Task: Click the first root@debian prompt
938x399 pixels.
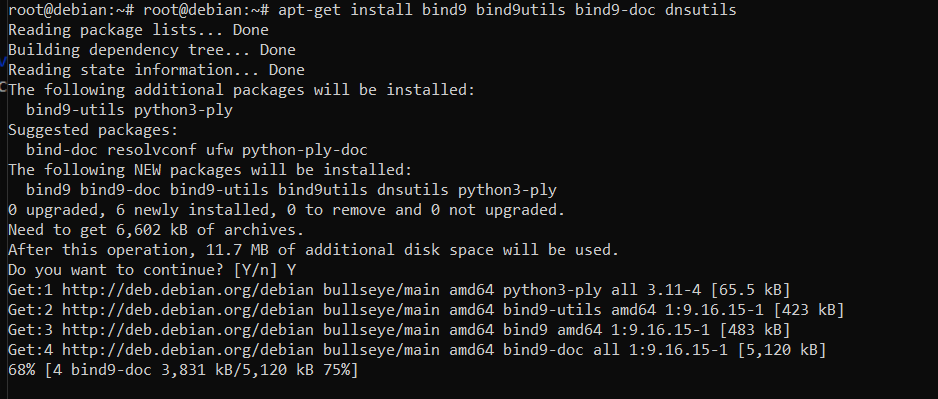Action: tap(71, 10)
